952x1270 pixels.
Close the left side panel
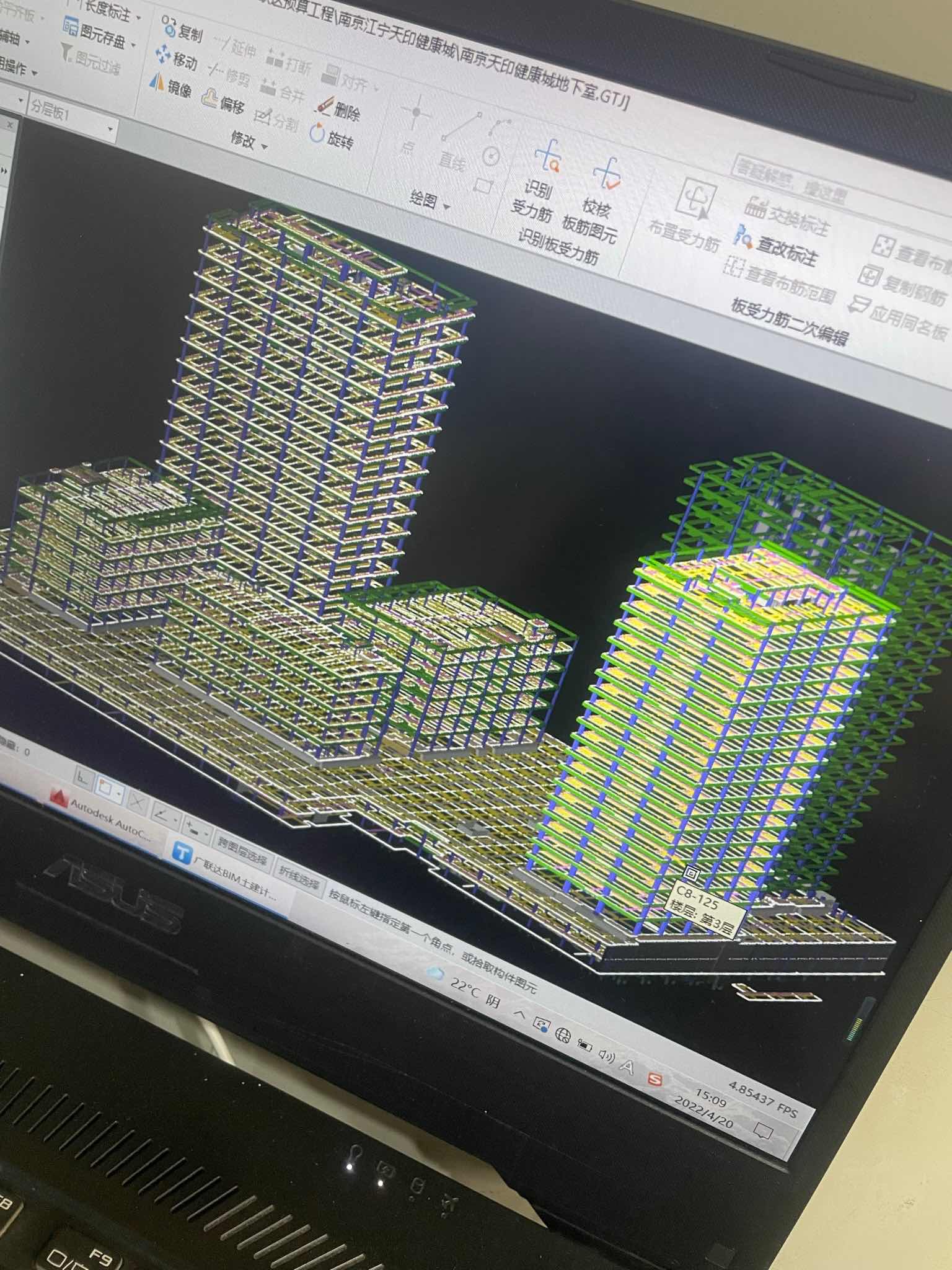coord(9,125)
